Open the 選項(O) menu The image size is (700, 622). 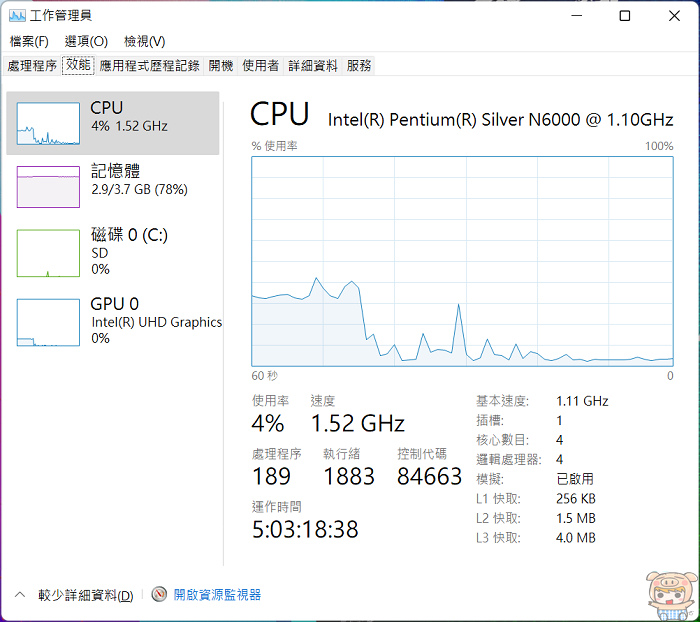[86, 41]
